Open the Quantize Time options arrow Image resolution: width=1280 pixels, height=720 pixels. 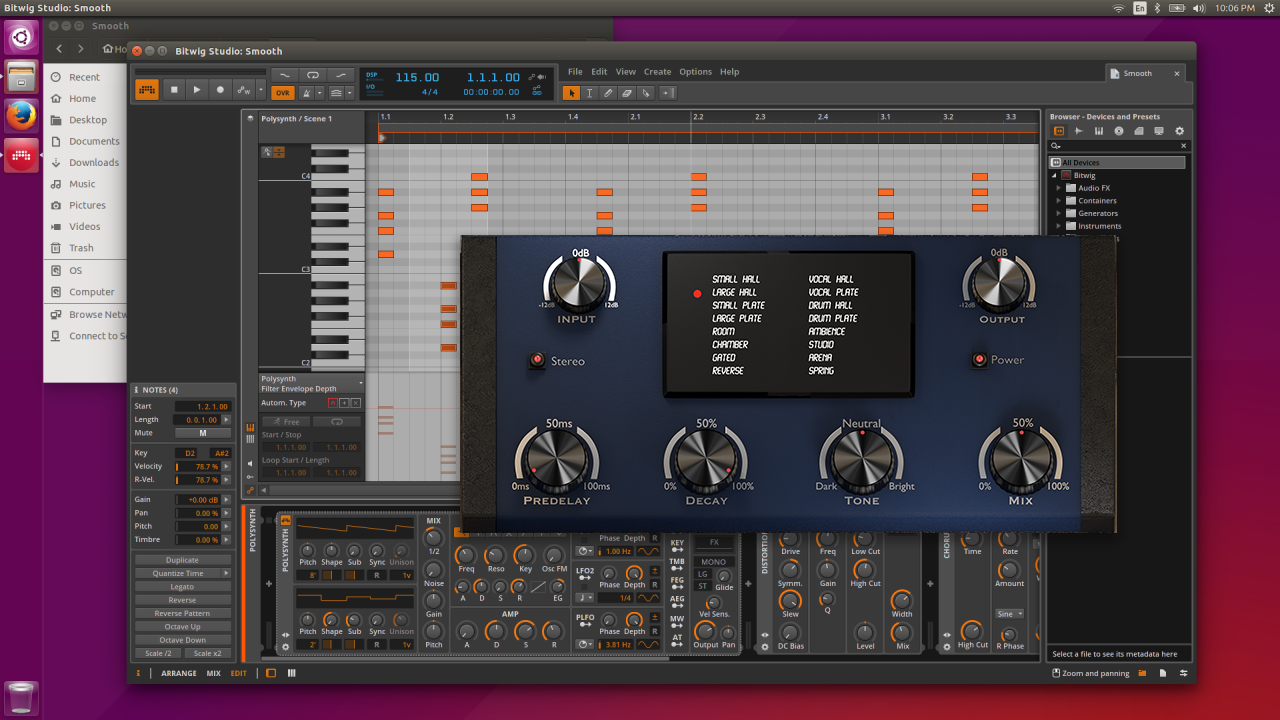pyautogui.click(x=226, y=573)
